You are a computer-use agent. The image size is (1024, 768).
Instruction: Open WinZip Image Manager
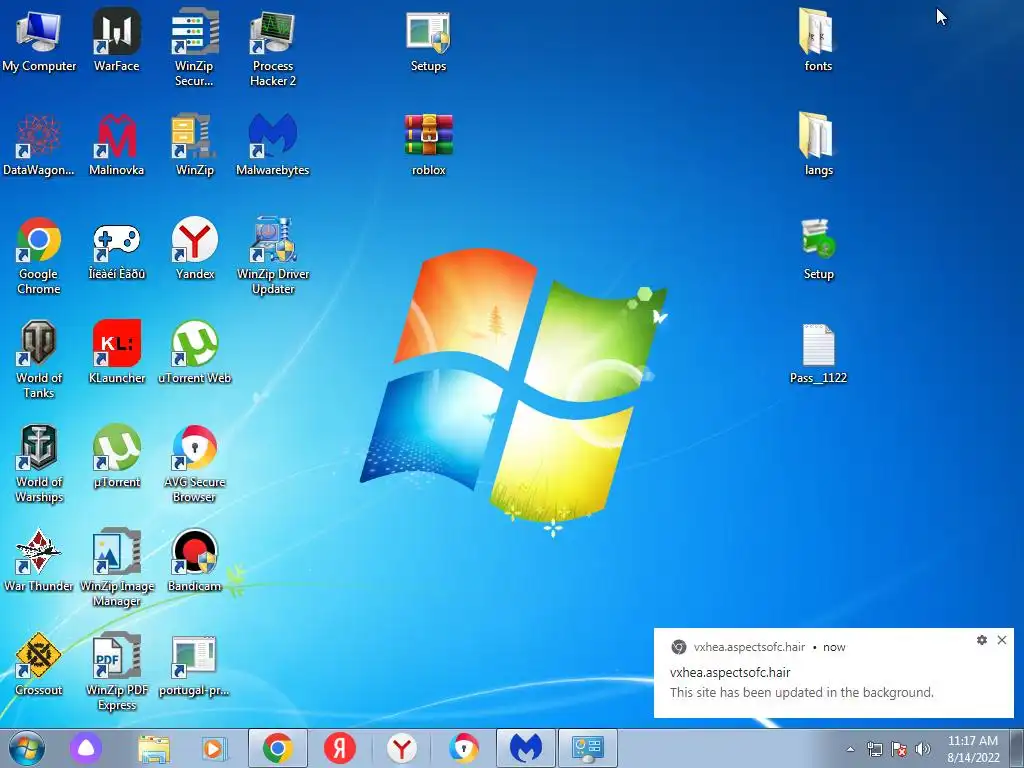tap(116, 567)
